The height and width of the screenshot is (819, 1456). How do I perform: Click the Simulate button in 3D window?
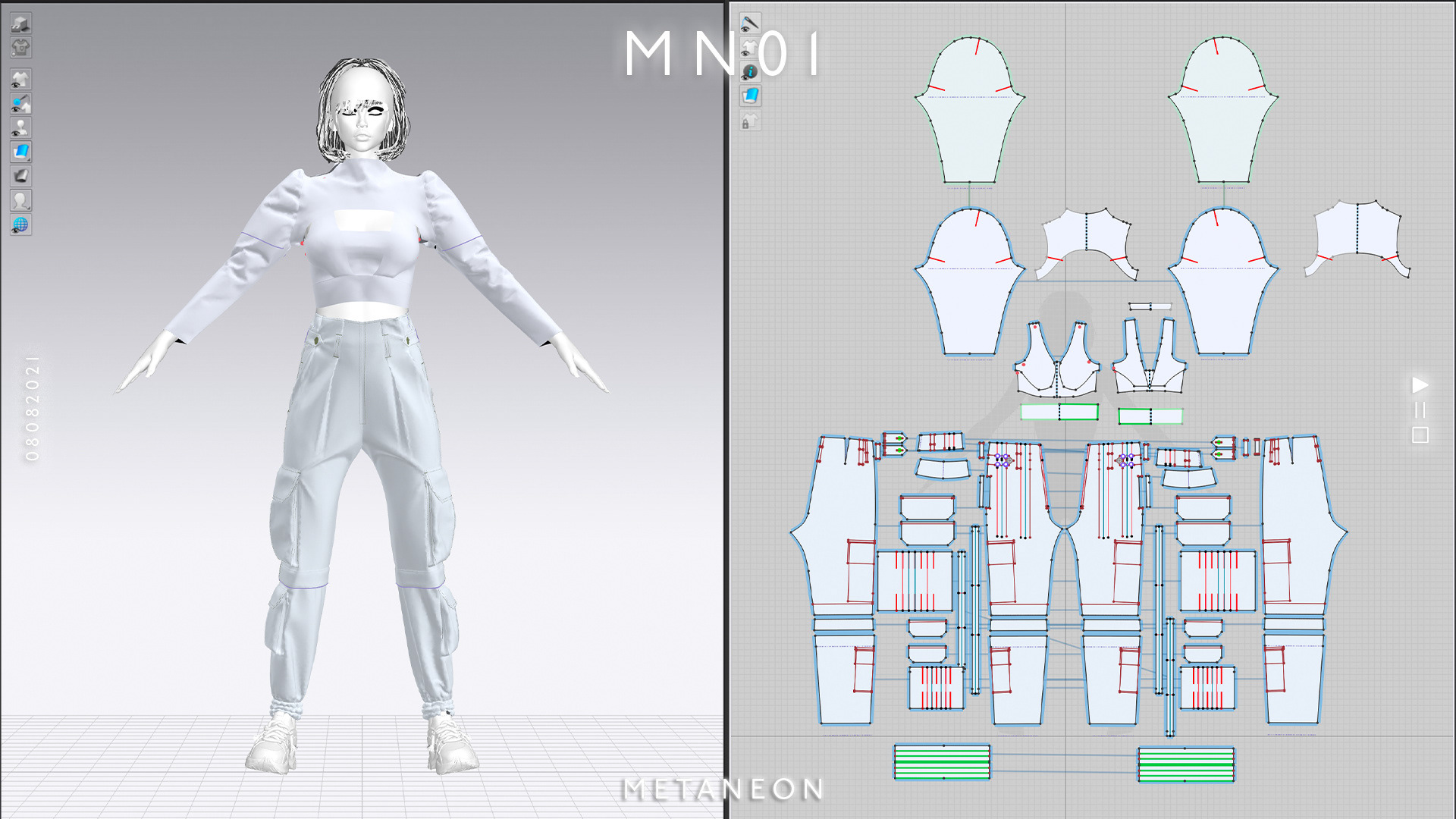click(x=20, y=23)
